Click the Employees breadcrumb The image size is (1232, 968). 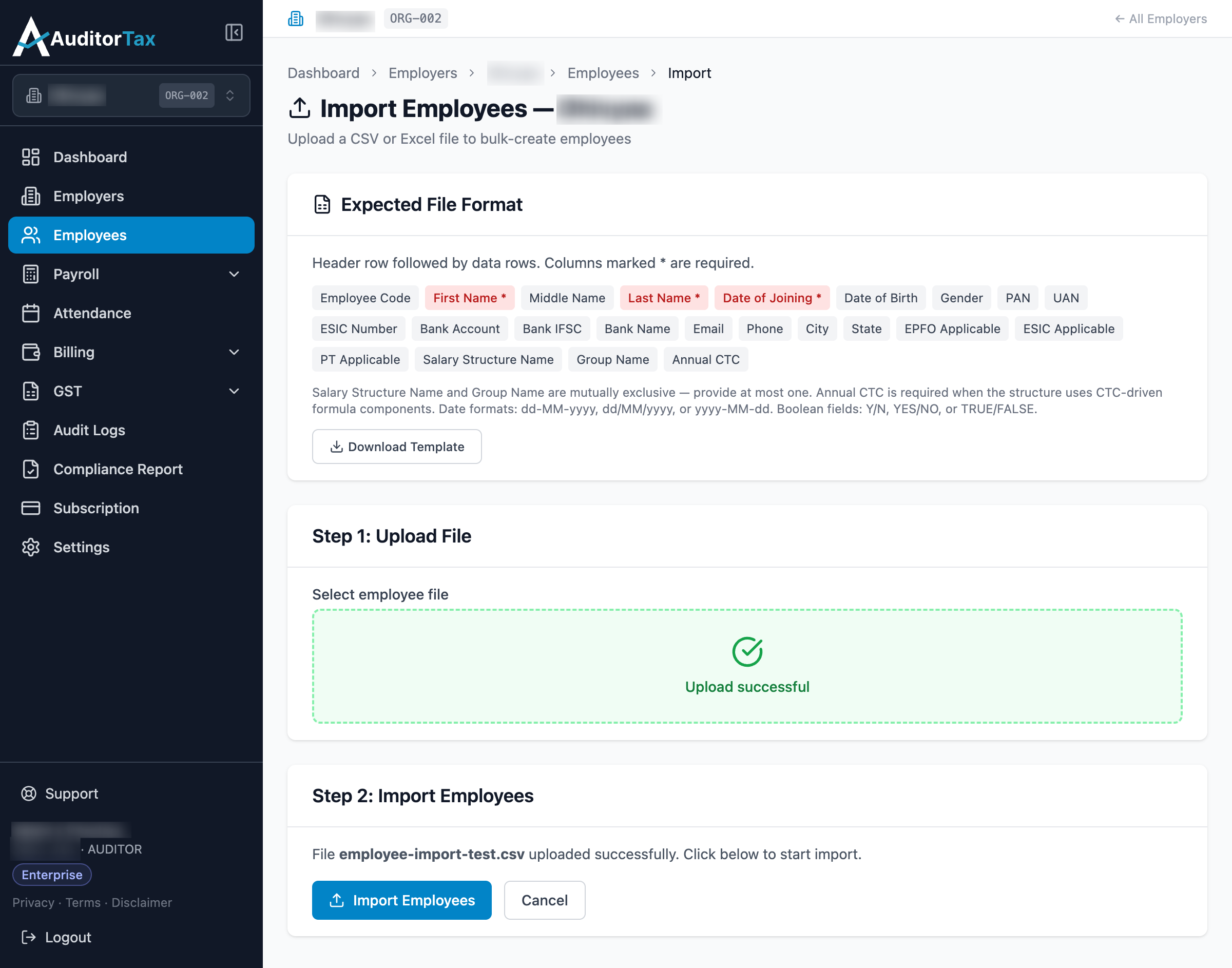click(x=603, y=73)
